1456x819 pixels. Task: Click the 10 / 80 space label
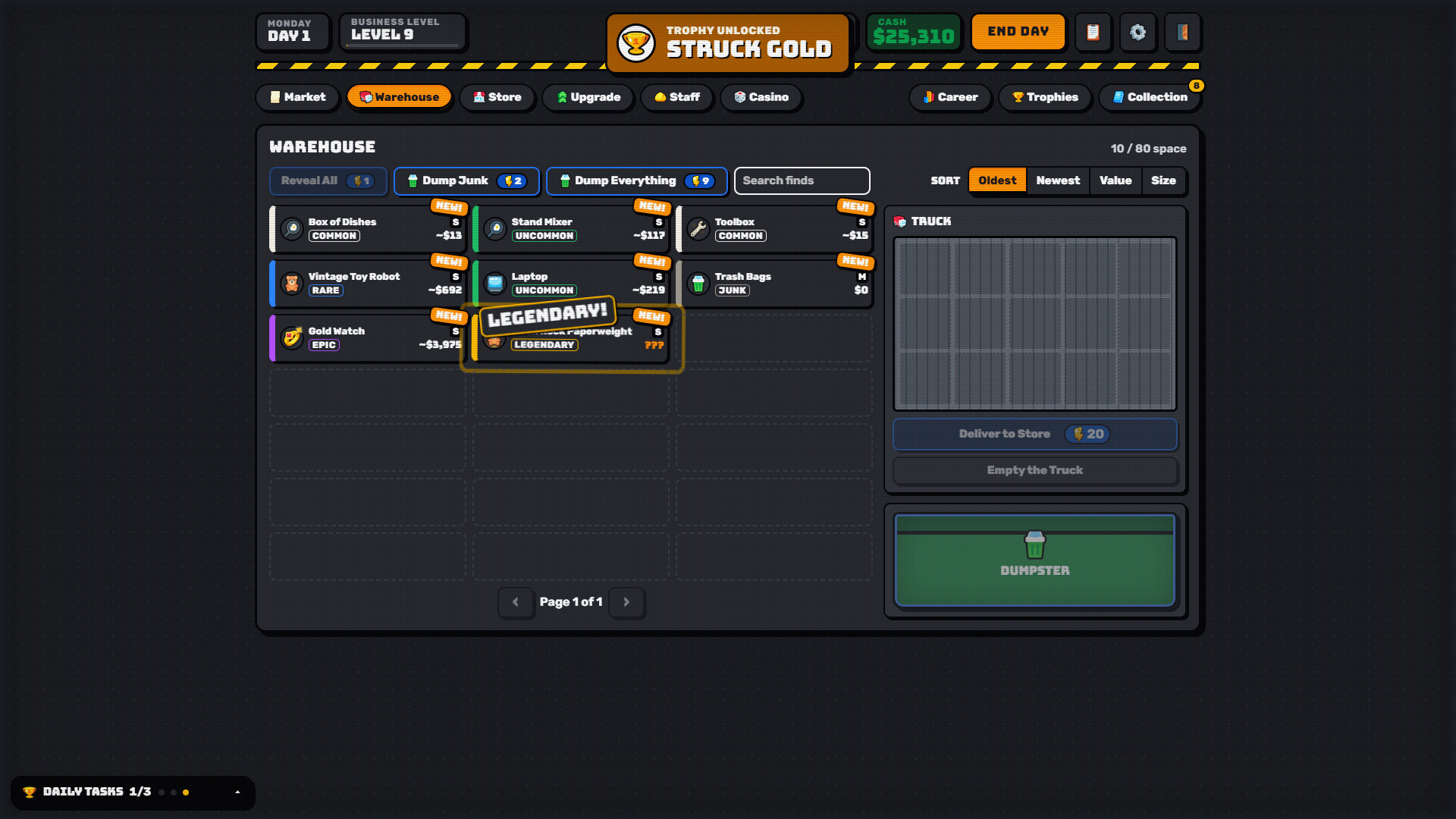point(1148,149)
